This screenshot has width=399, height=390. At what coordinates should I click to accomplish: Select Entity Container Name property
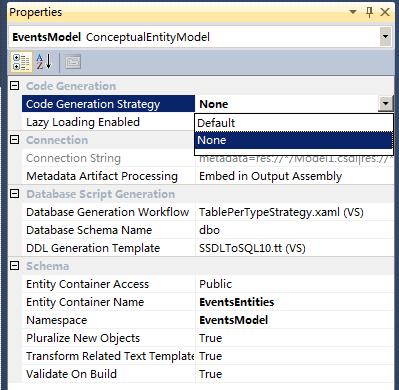click(x=108, y=302)
